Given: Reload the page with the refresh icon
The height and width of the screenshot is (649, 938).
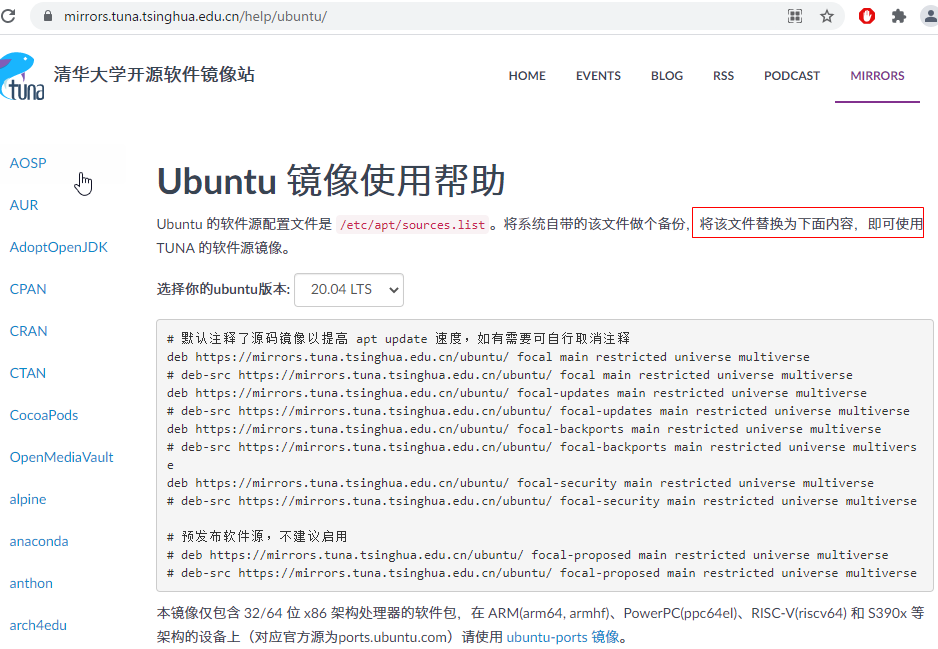Looking at the screenshot, I should click(8, 16).
